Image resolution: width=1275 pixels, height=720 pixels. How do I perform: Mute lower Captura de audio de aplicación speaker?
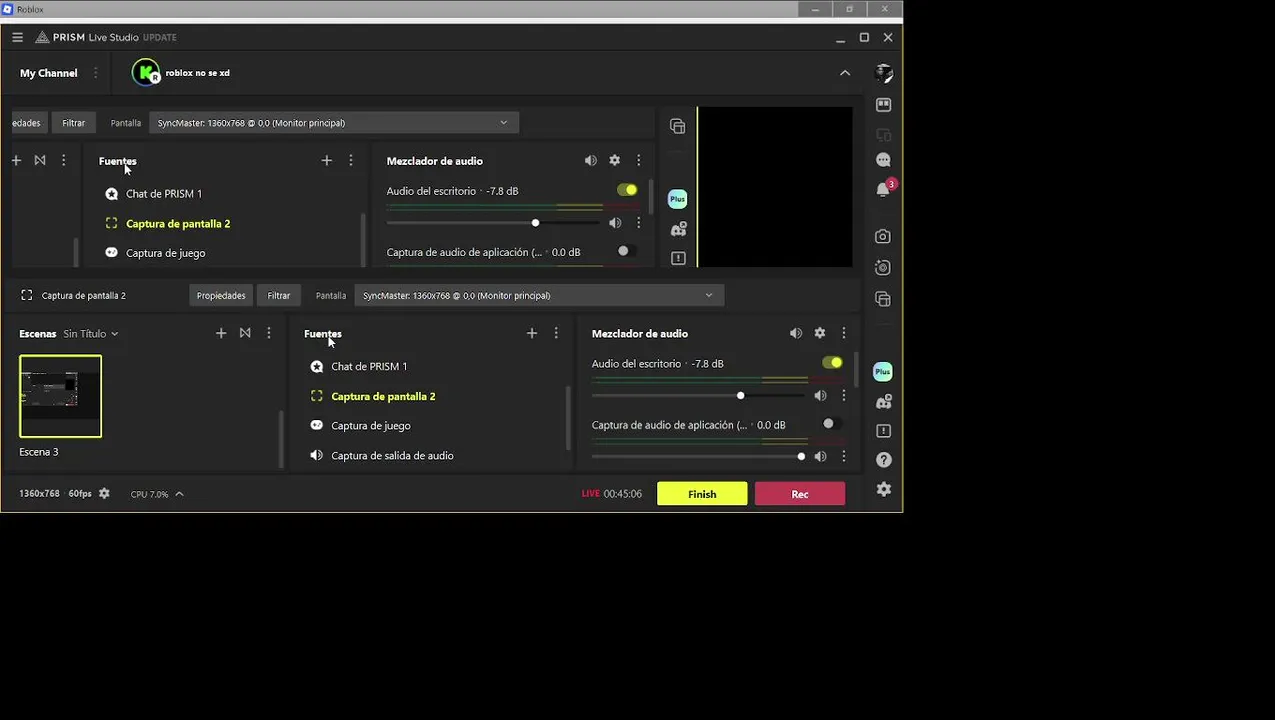coord(820,457)
